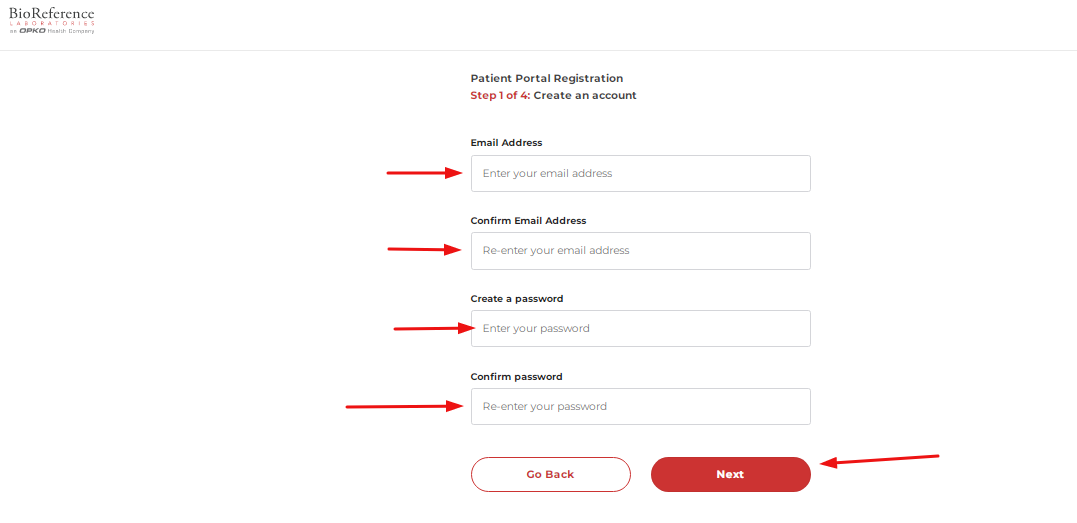The height and width of the screenshot is (523, 1077).
Task: Click the Go Back button
Action: point(550,474)
